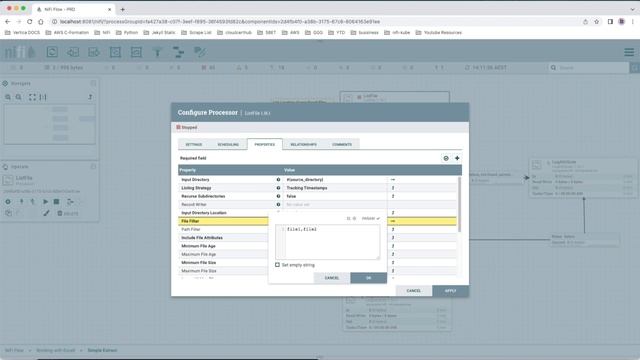Add a Remote Process Group from the toolbar
Screen dimensions: 640x360
point(136,52)
